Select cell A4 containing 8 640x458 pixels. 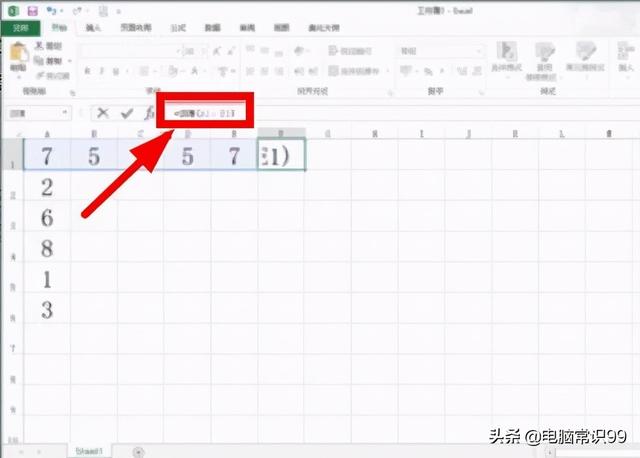(47, 248)
